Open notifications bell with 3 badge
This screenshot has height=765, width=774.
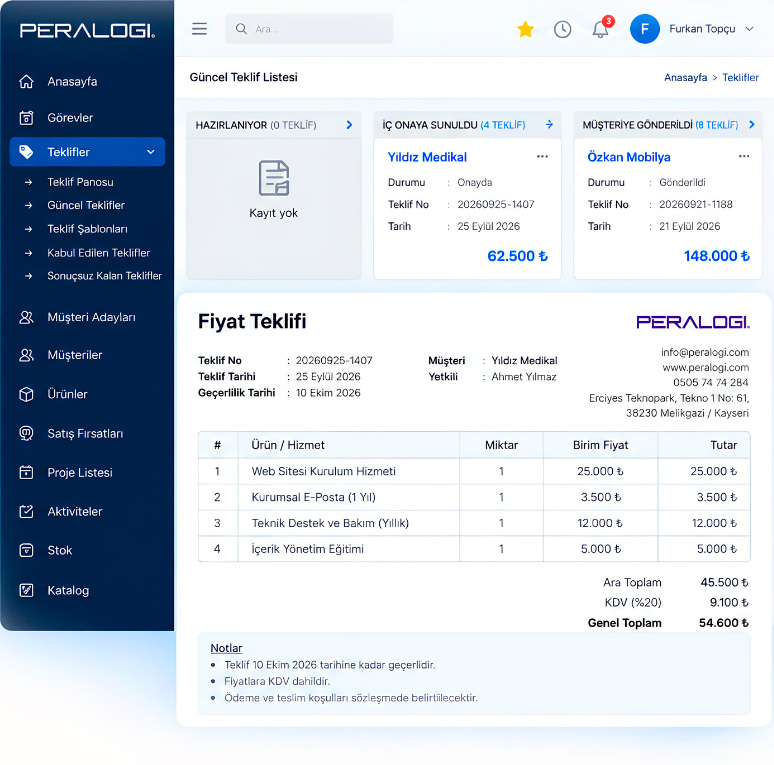[x=601, y=29]
